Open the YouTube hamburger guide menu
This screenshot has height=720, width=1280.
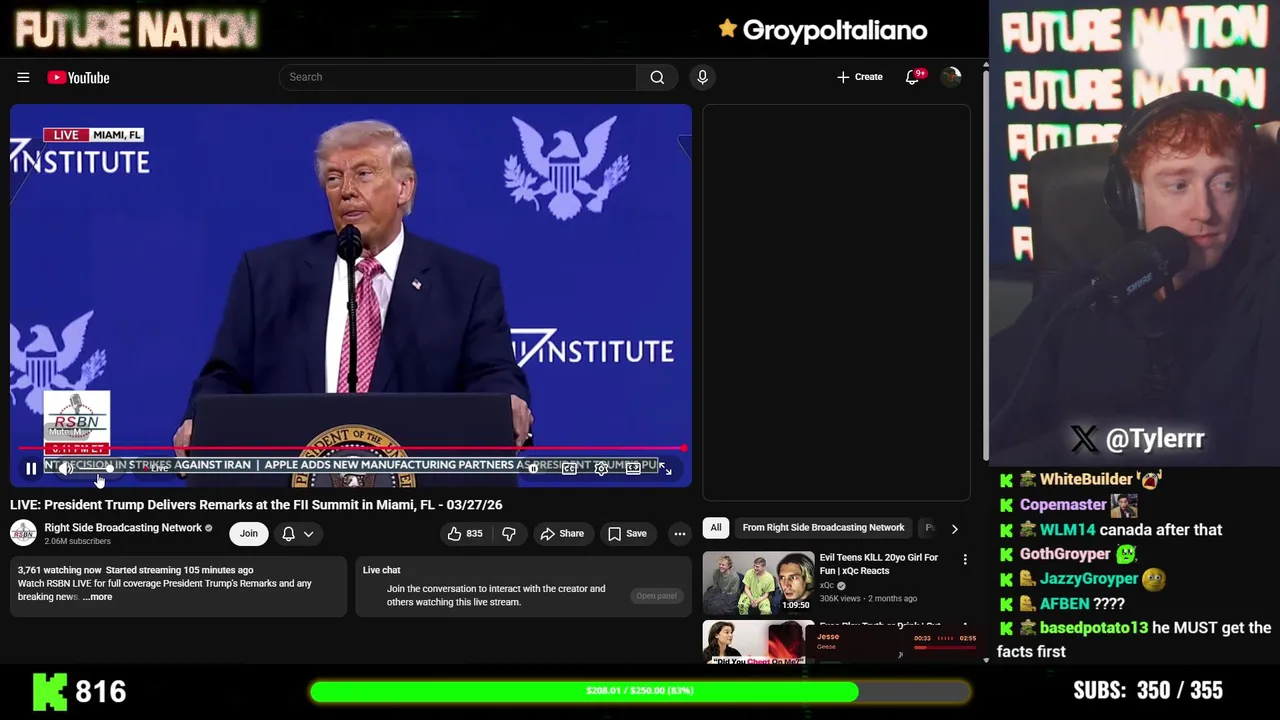[x=23, y=77]
